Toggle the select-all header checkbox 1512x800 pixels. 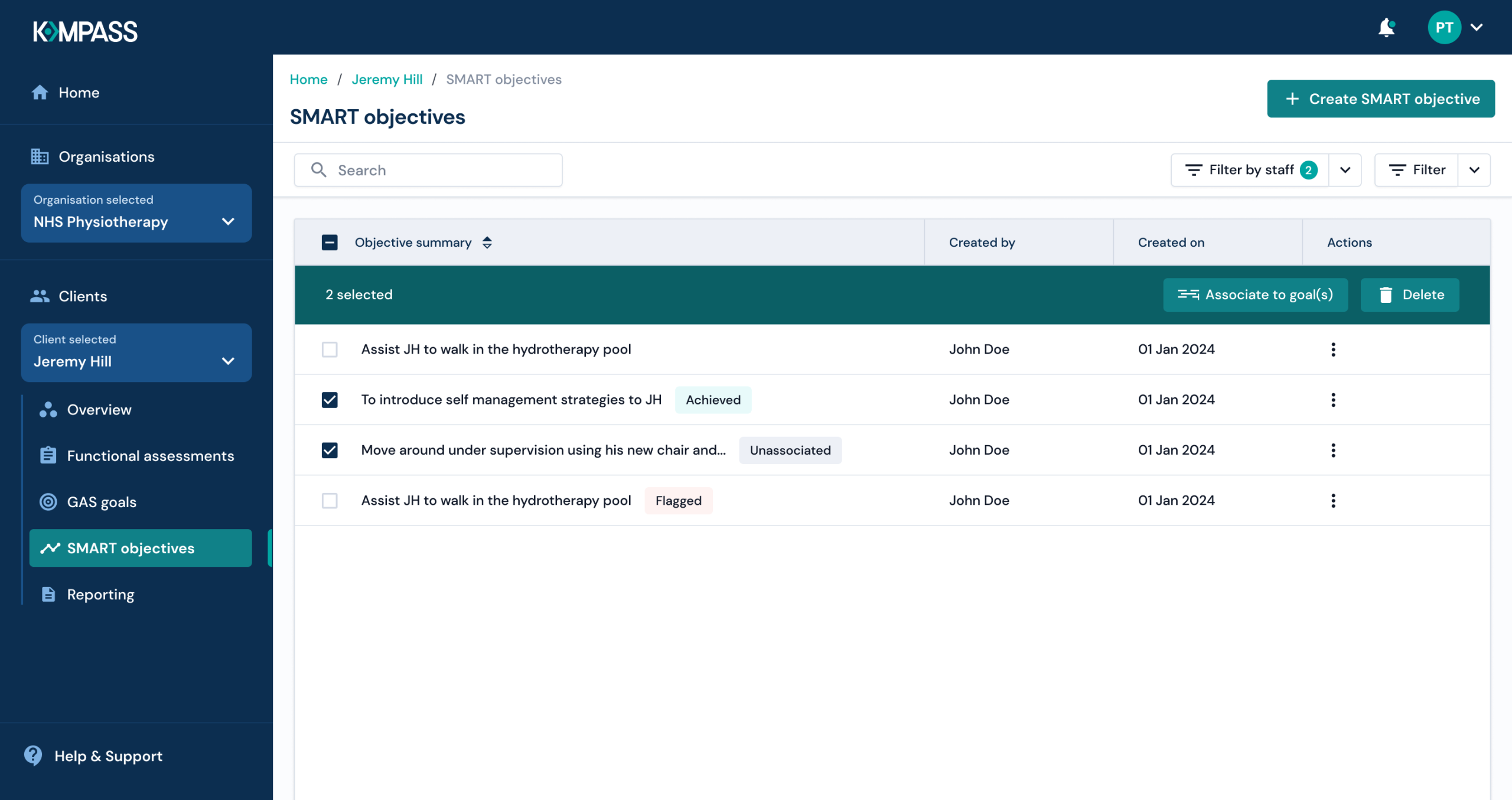tap(330, 243)
